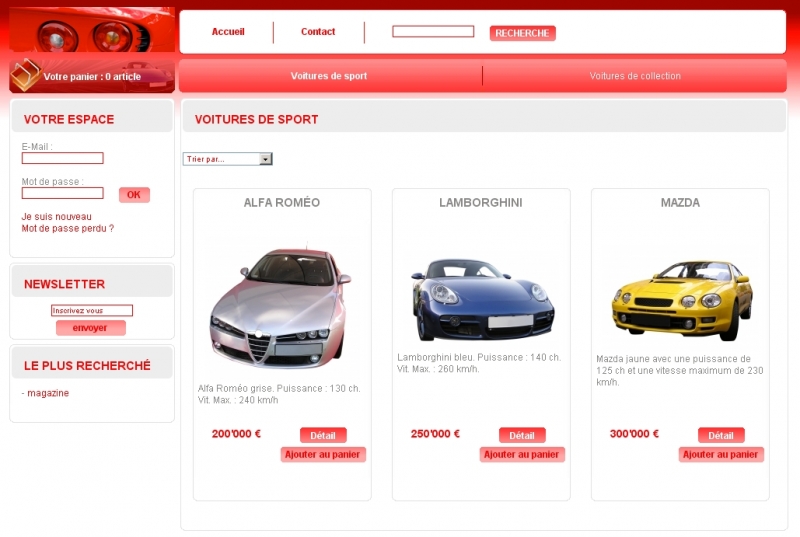Click the Lamborghini bleu description text
800x537 pixels.
[x=479, y=363]
